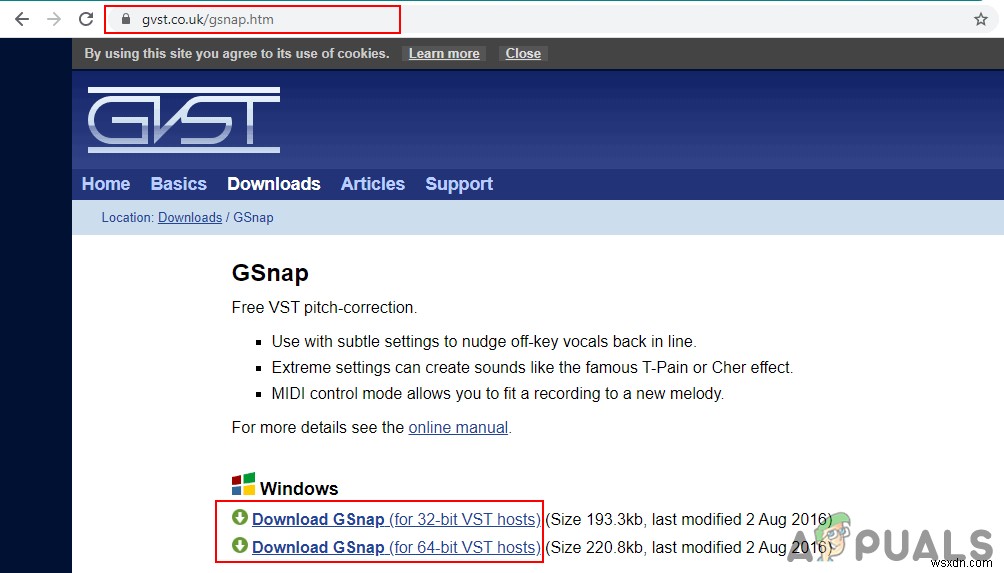Open the online manual link
Image resolution: width=1004 pixels, height=573 pixels.
click(x=458, y=427)
